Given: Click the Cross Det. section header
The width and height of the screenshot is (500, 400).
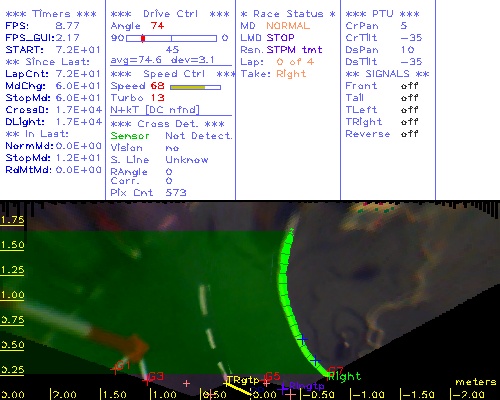Looking at the screenshot, I should click(x=168, y=124).
